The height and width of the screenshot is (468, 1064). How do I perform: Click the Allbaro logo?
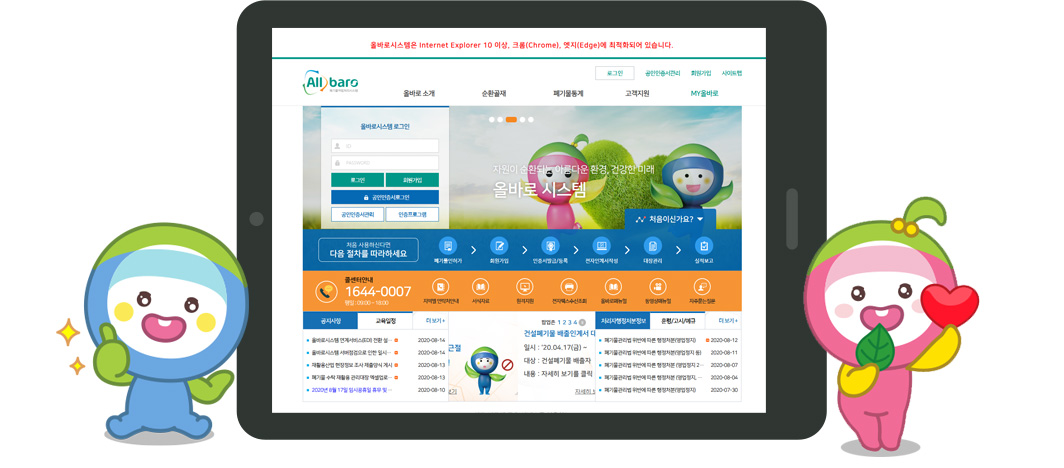coord(330,81)
